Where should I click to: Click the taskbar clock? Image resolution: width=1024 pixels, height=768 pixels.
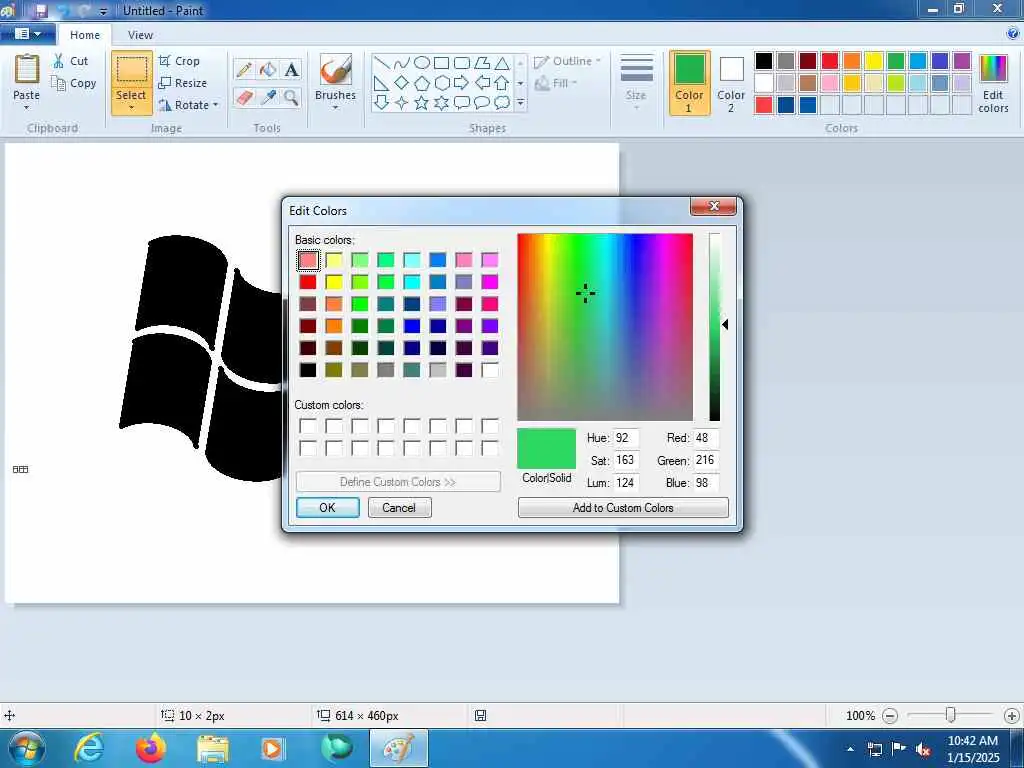pos(973,749)
